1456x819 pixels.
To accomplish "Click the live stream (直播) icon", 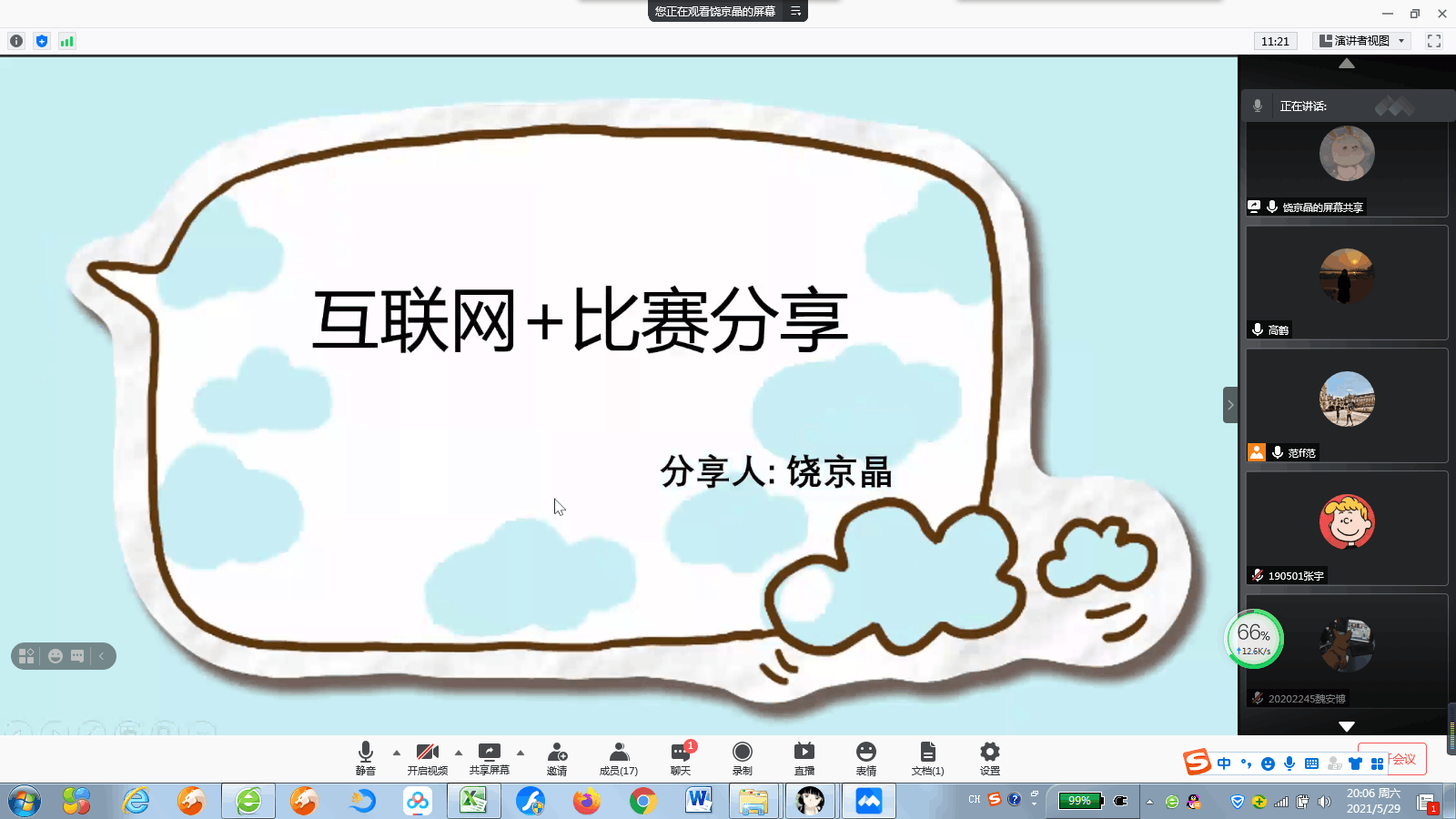I will 804,757.
